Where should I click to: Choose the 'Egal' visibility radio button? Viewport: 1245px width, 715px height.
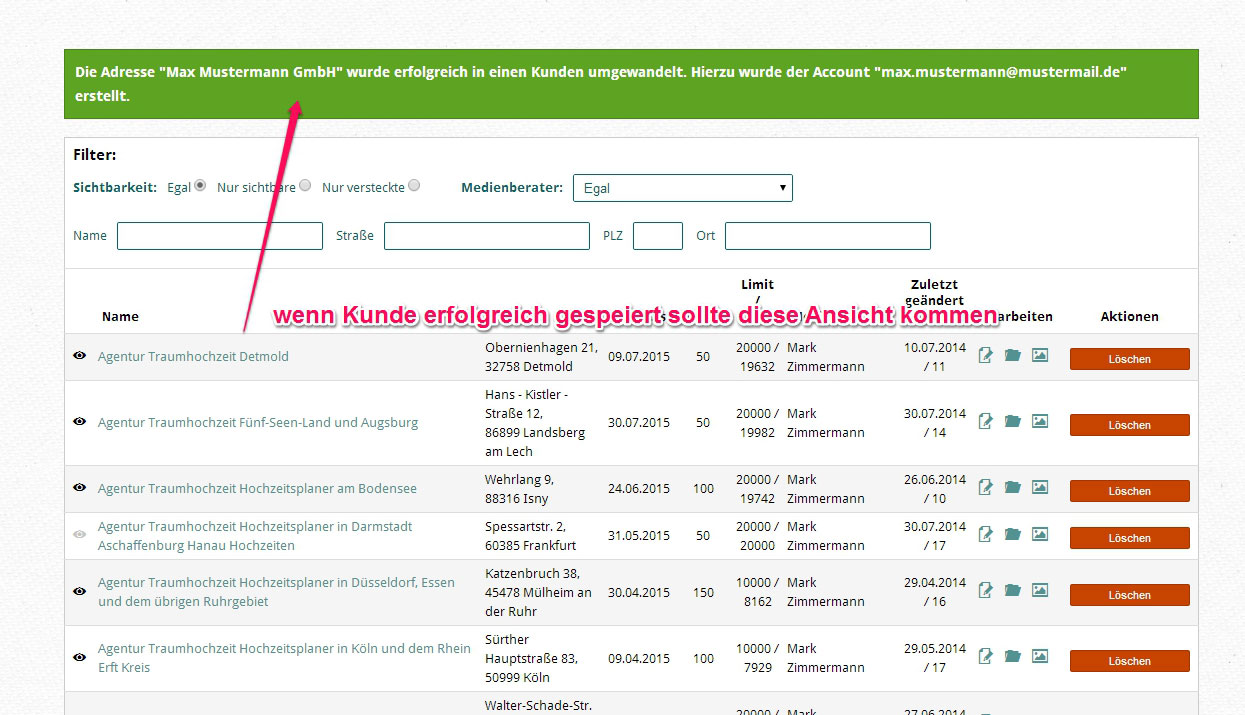tap(200, 186)
